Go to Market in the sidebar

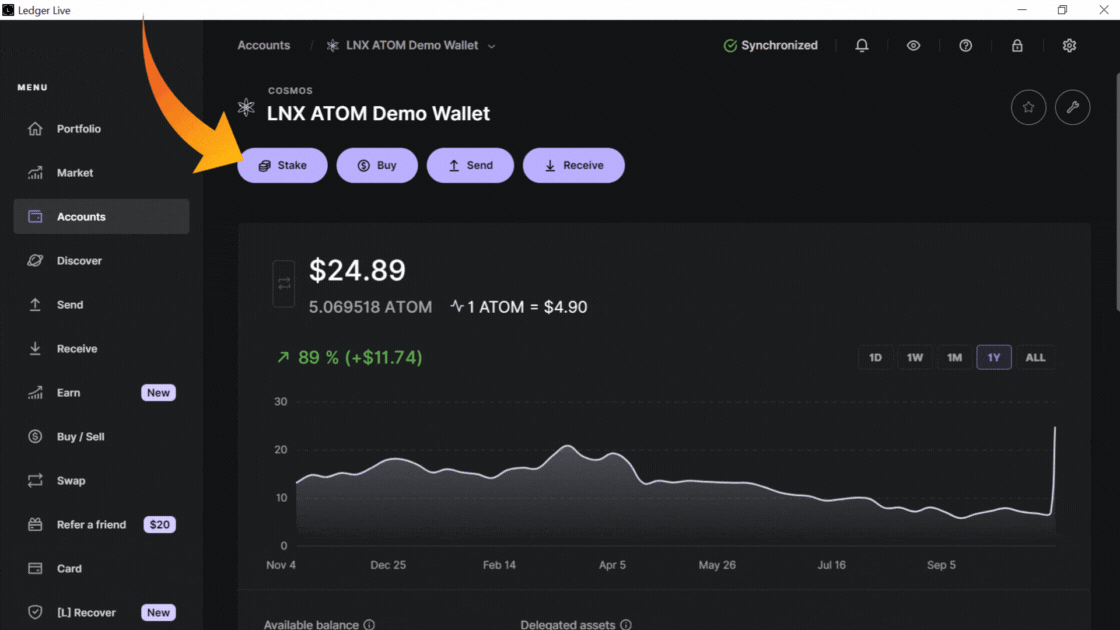click(x=74, y=173)
